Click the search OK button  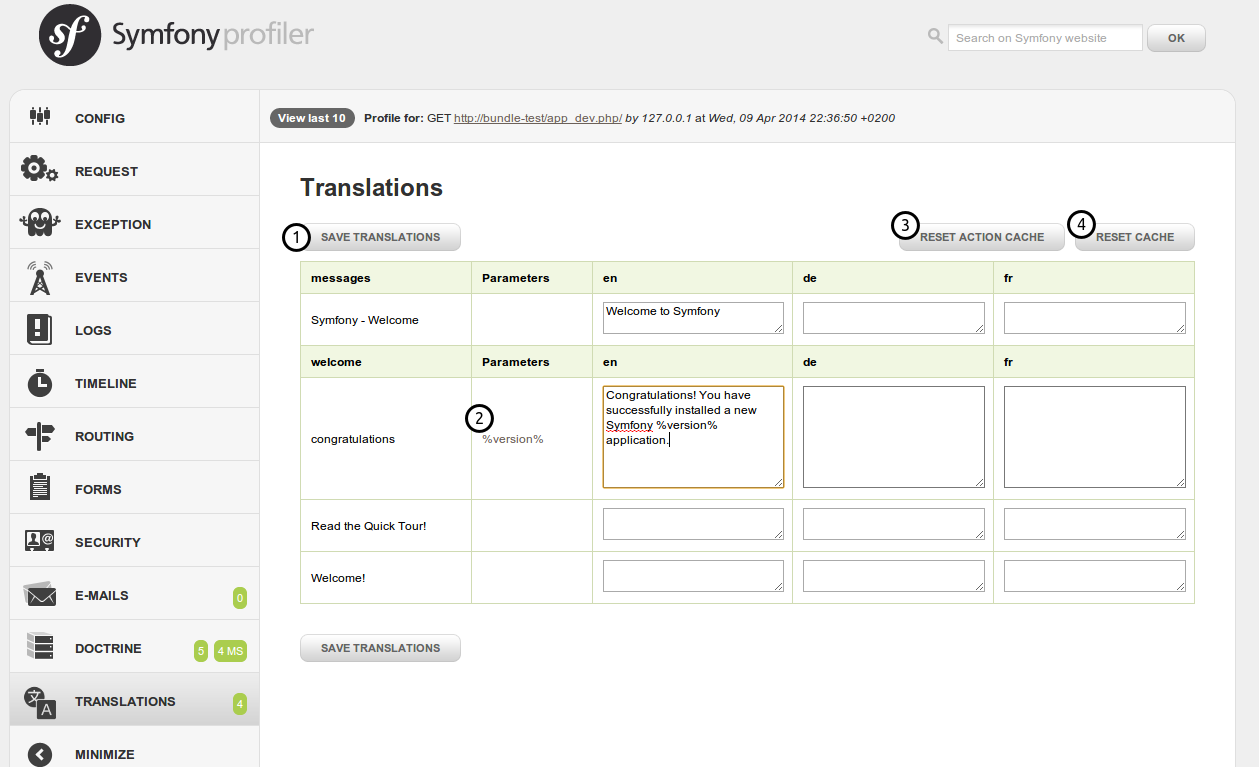pos(1176,38)
